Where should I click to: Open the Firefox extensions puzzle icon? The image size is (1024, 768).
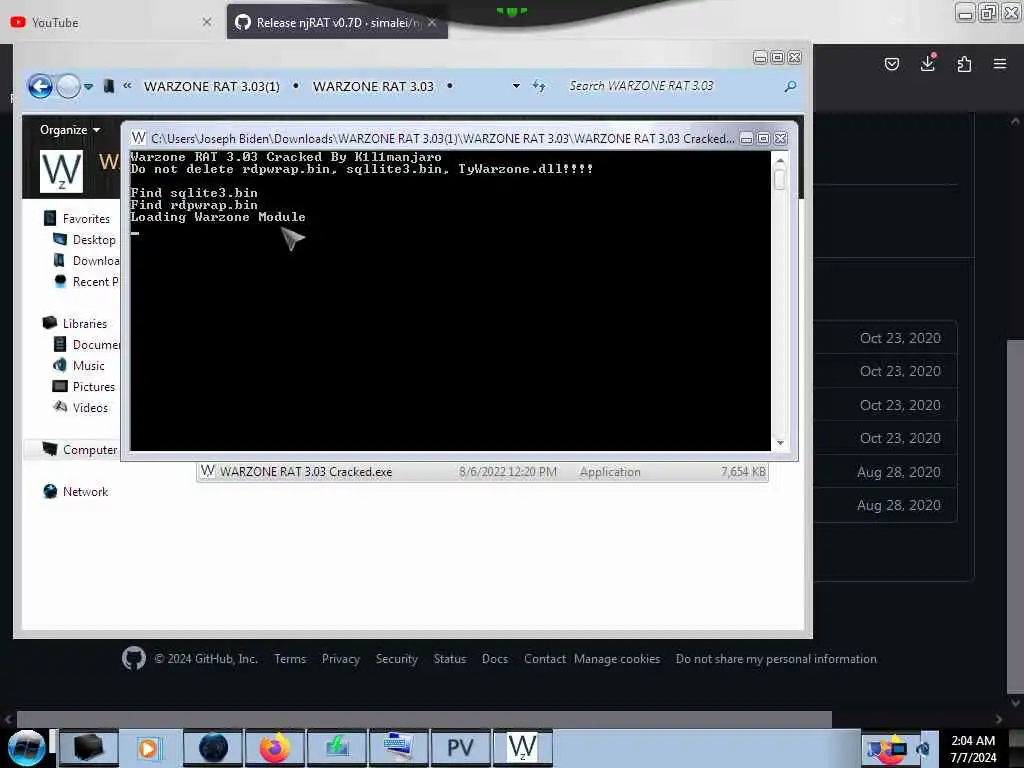(964, 63)
